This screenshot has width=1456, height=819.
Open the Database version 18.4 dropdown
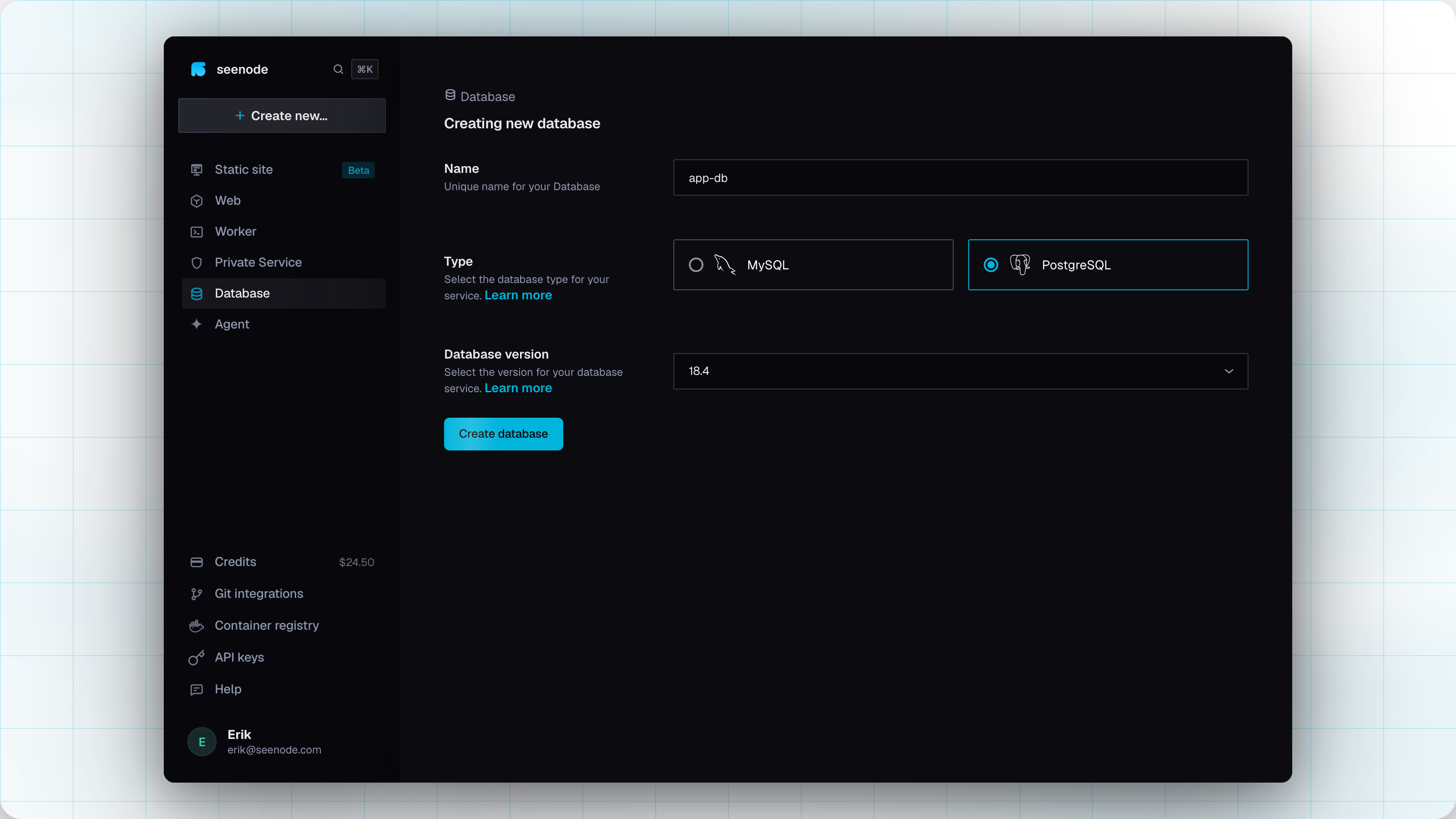click(x=961, y=371)
